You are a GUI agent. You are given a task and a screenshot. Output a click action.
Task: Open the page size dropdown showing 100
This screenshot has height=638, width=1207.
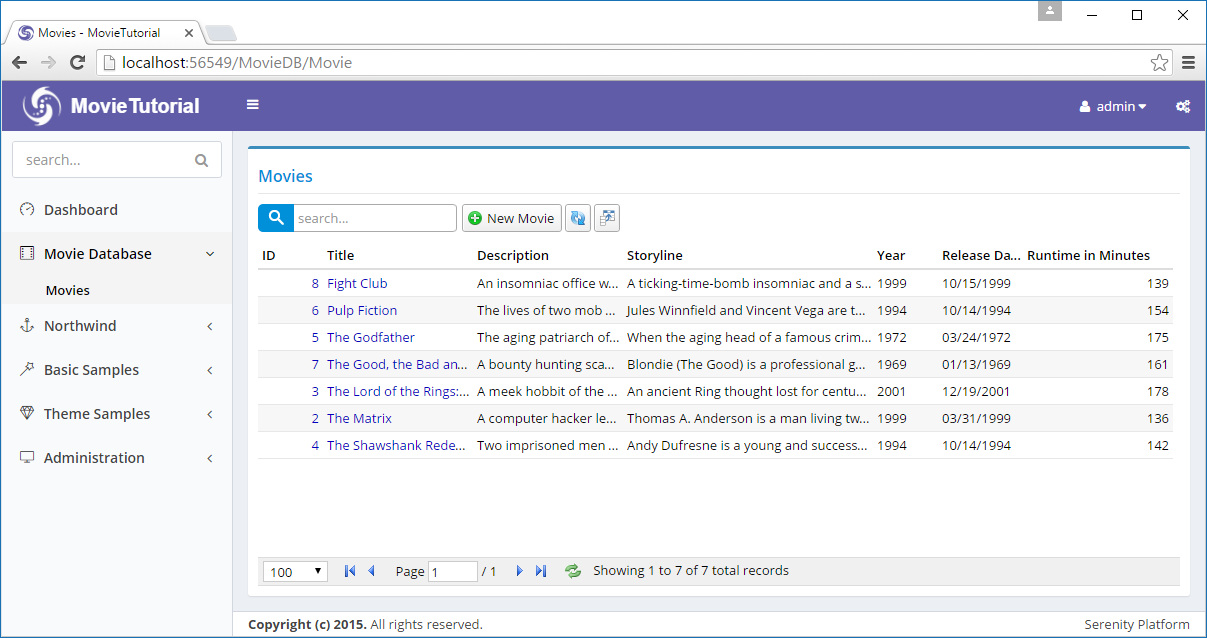pos(295,571)
